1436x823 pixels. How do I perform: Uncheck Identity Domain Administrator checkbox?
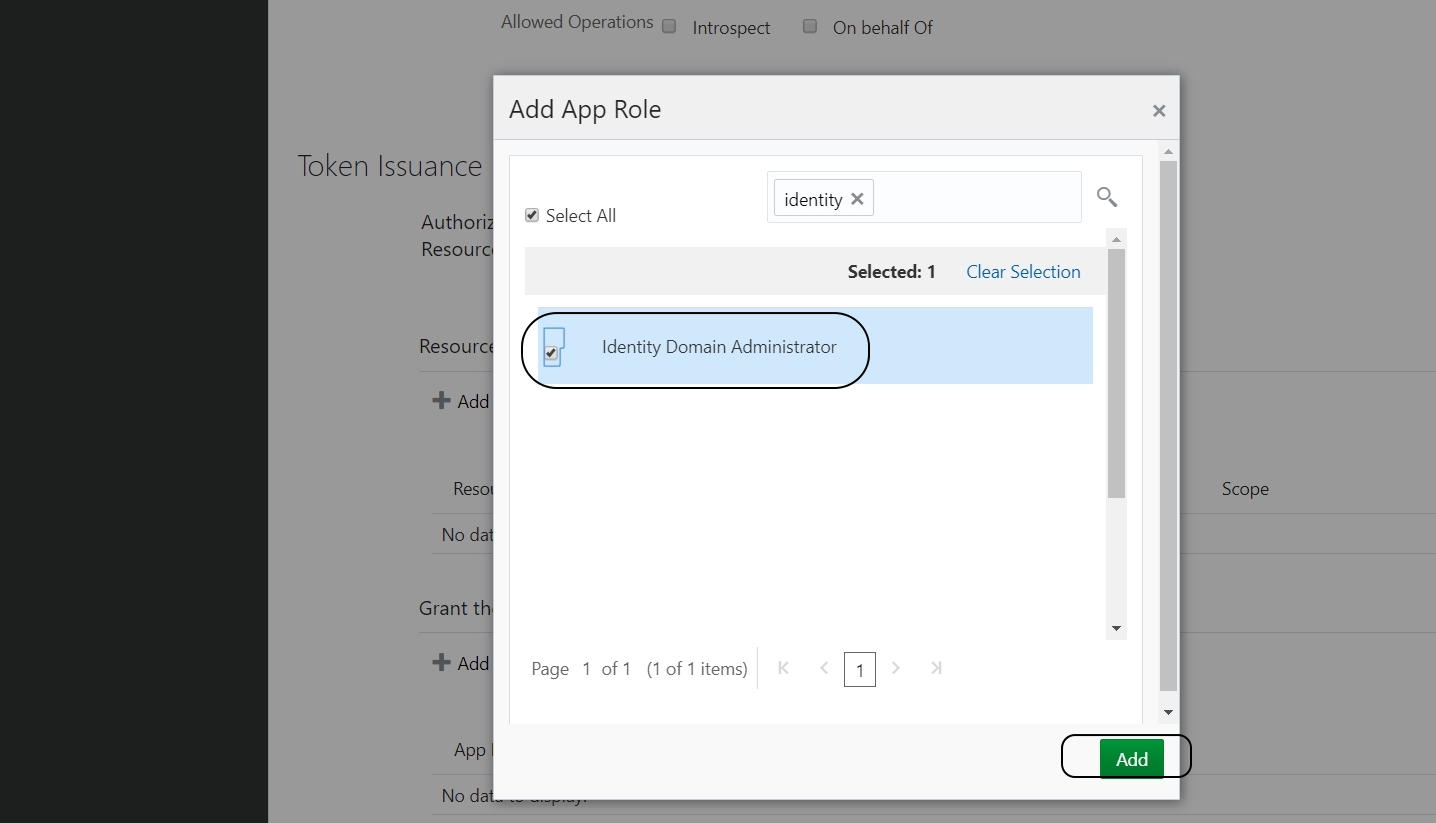pyautogui.click(x=551, y=353)
